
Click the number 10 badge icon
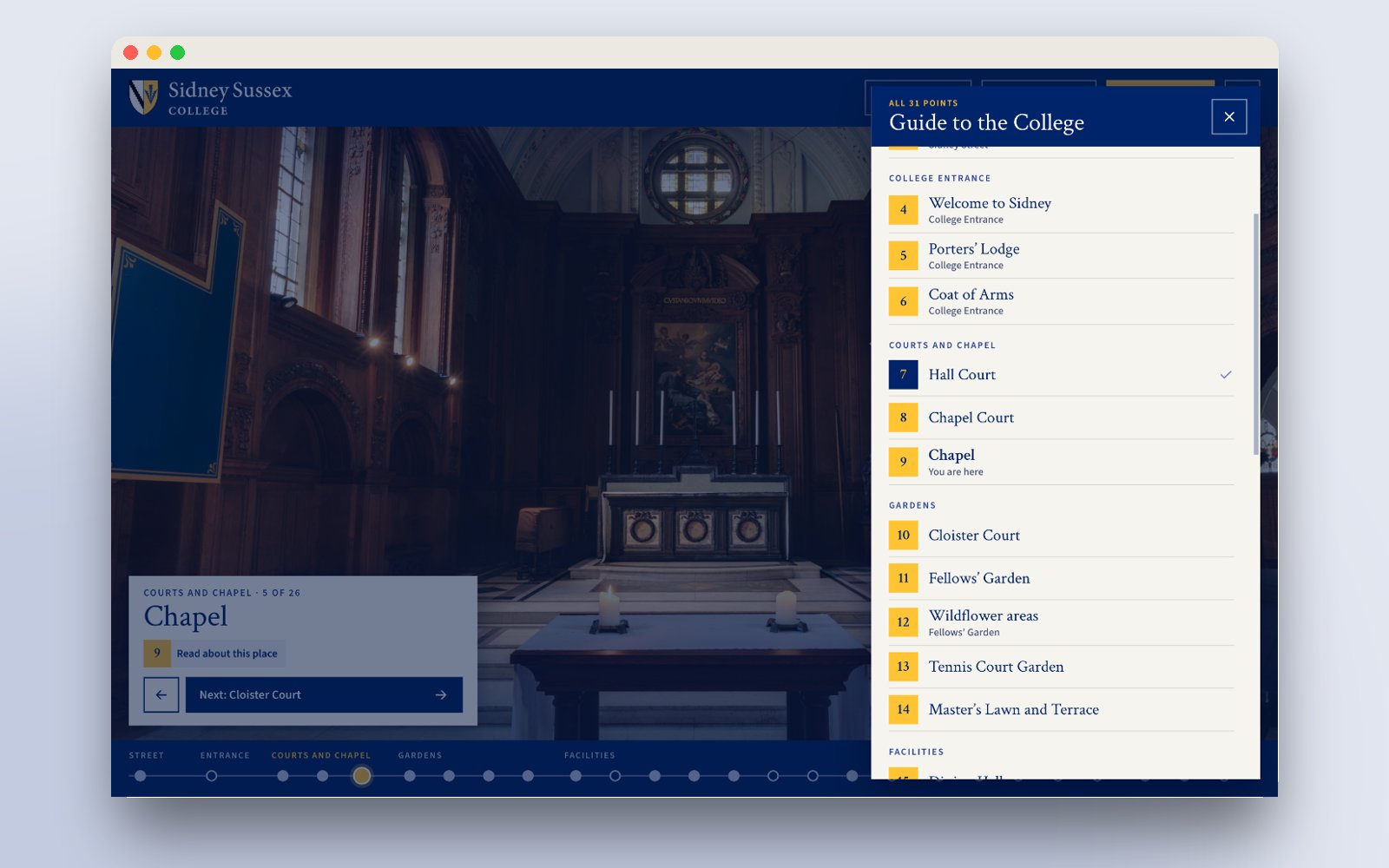[903, 536]
